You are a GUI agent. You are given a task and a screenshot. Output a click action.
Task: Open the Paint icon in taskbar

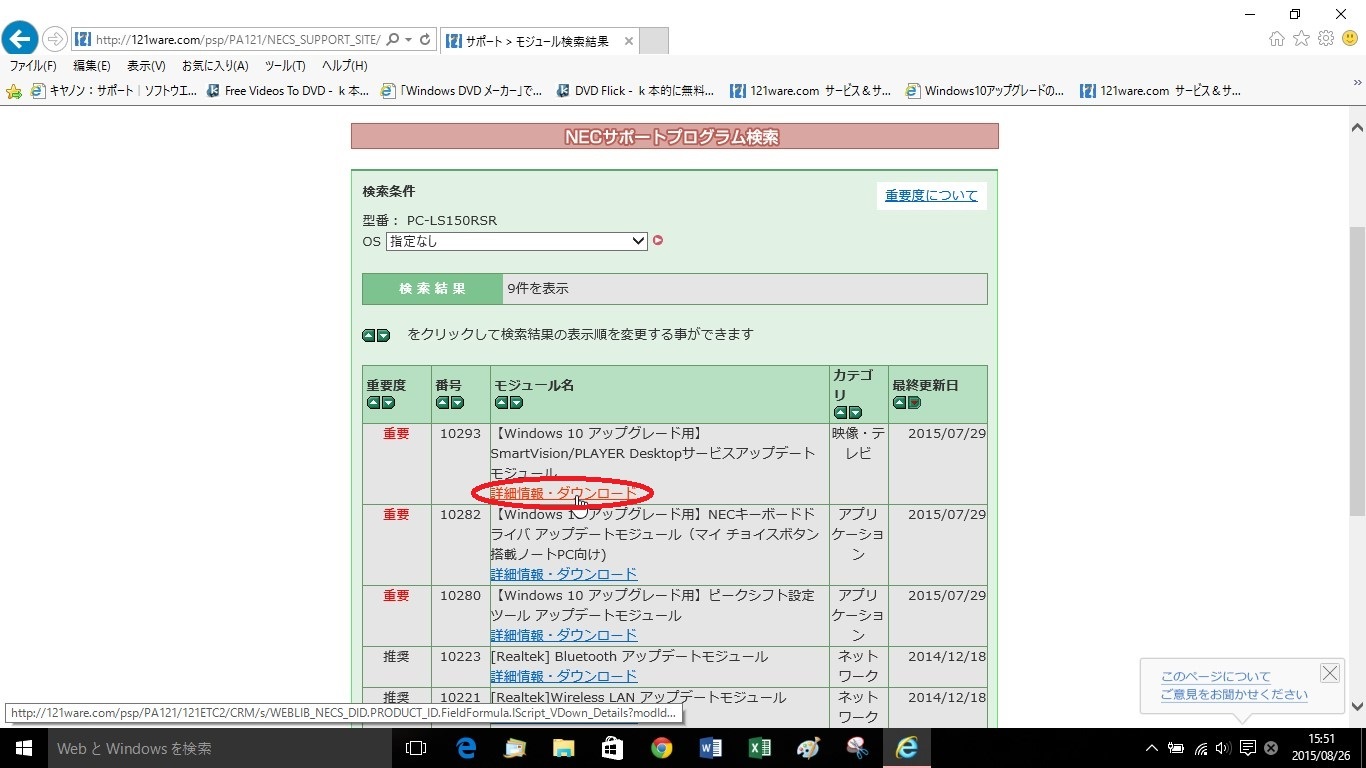[x=808, y=748]
